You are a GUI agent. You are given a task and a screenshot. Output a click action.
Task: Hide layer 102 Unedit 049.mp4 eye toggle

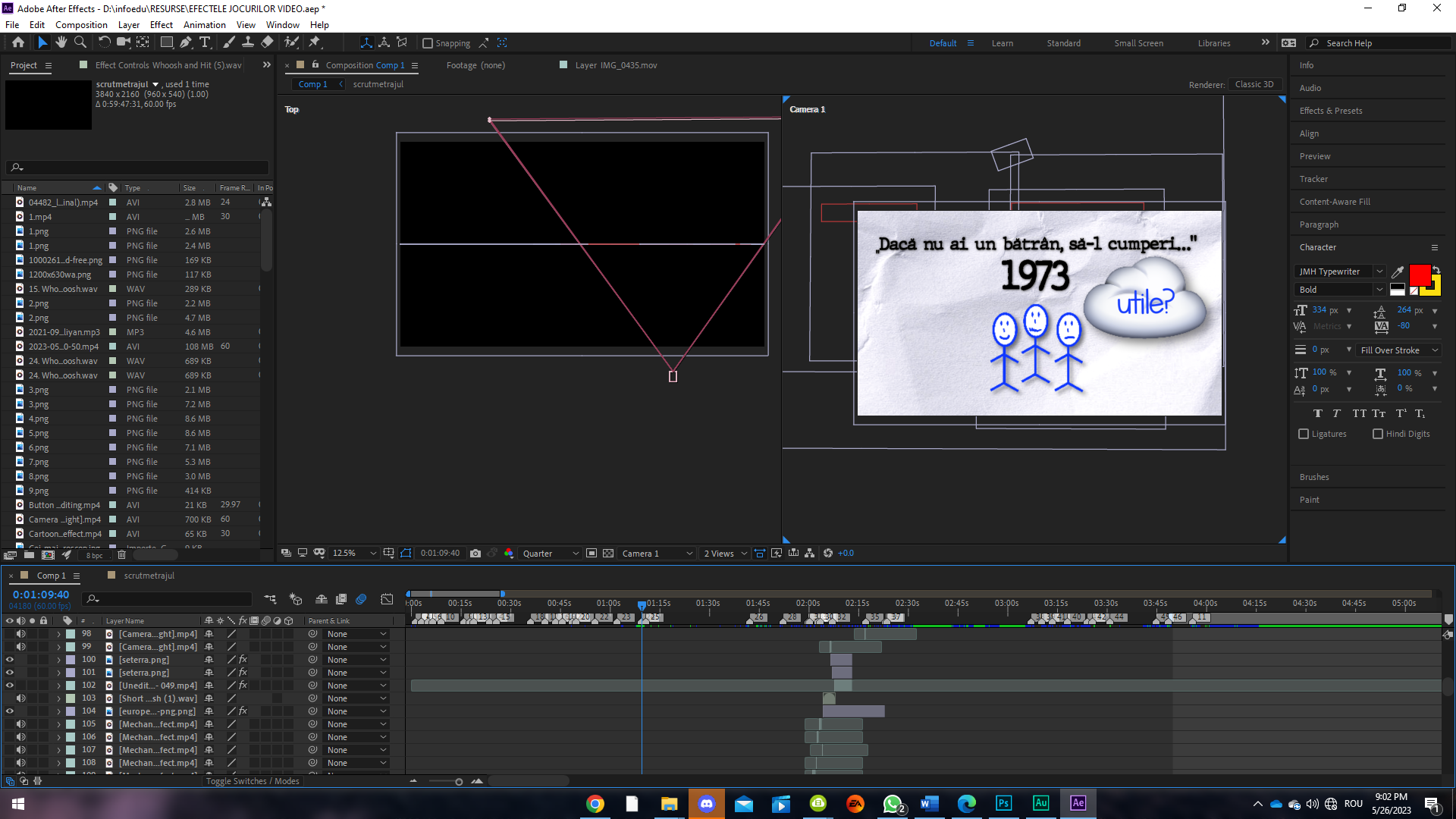click(10, 686)
